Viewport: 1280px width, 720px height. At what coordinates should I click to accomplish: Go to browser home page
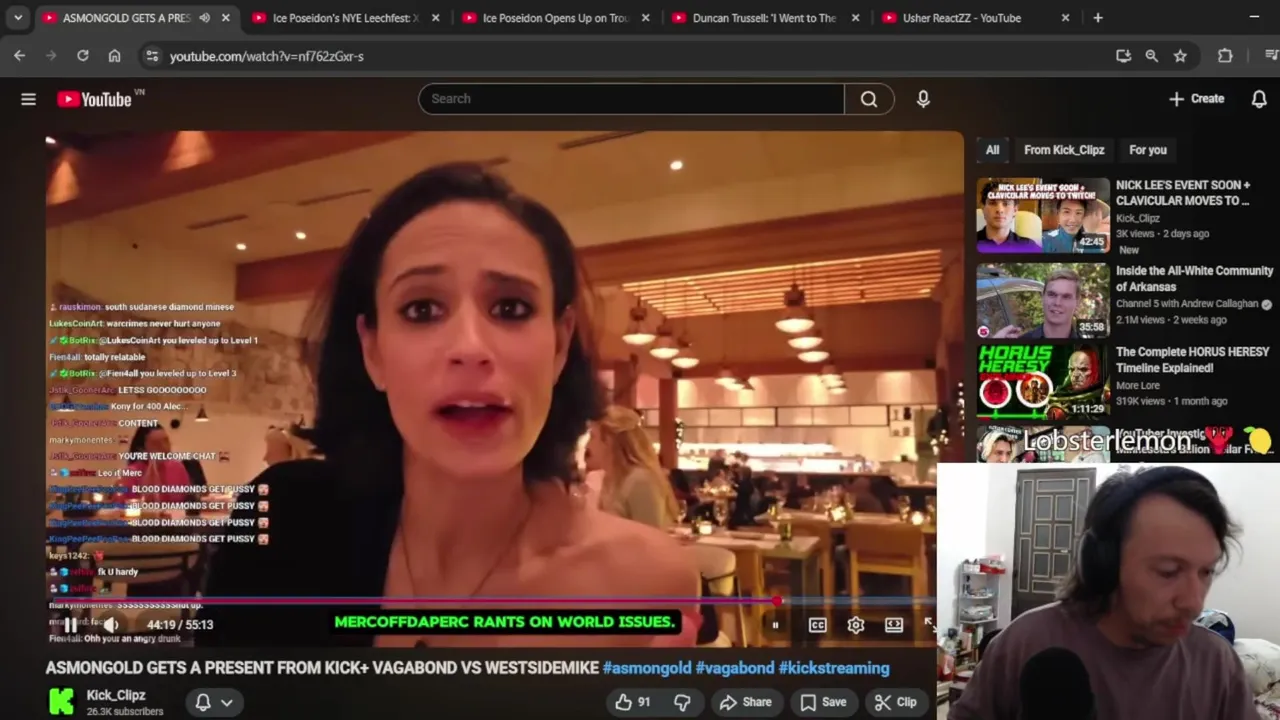coord(115,56)
